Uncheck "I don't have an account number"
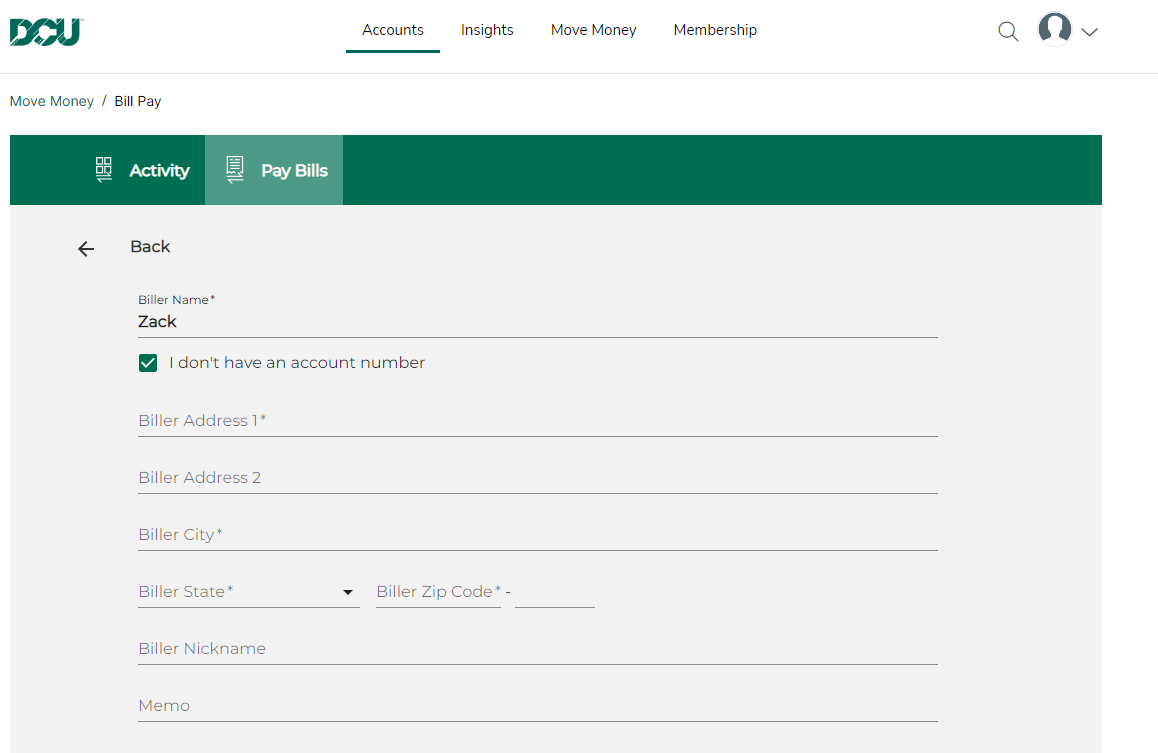This screenshot has height=753, width=1158. click(148, 363)
